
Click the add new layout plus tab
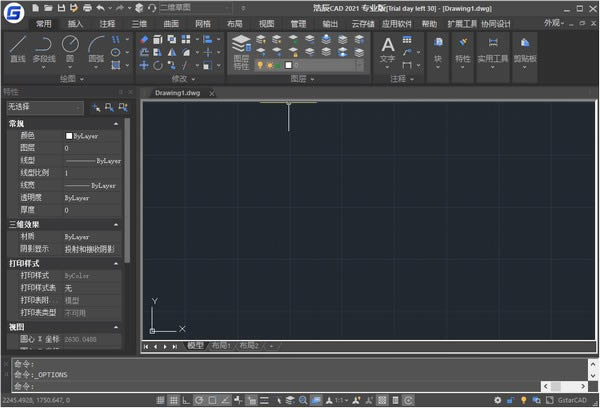(271, 346)
